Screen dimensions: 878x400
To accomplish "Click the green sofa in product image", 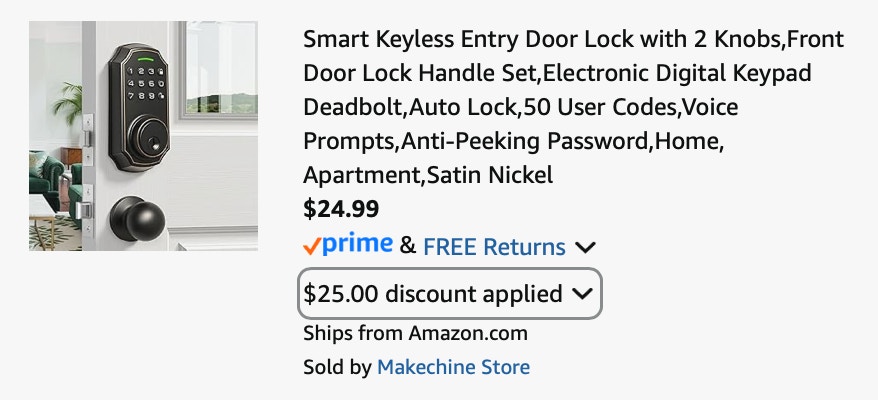I will (x=47, y=180).
